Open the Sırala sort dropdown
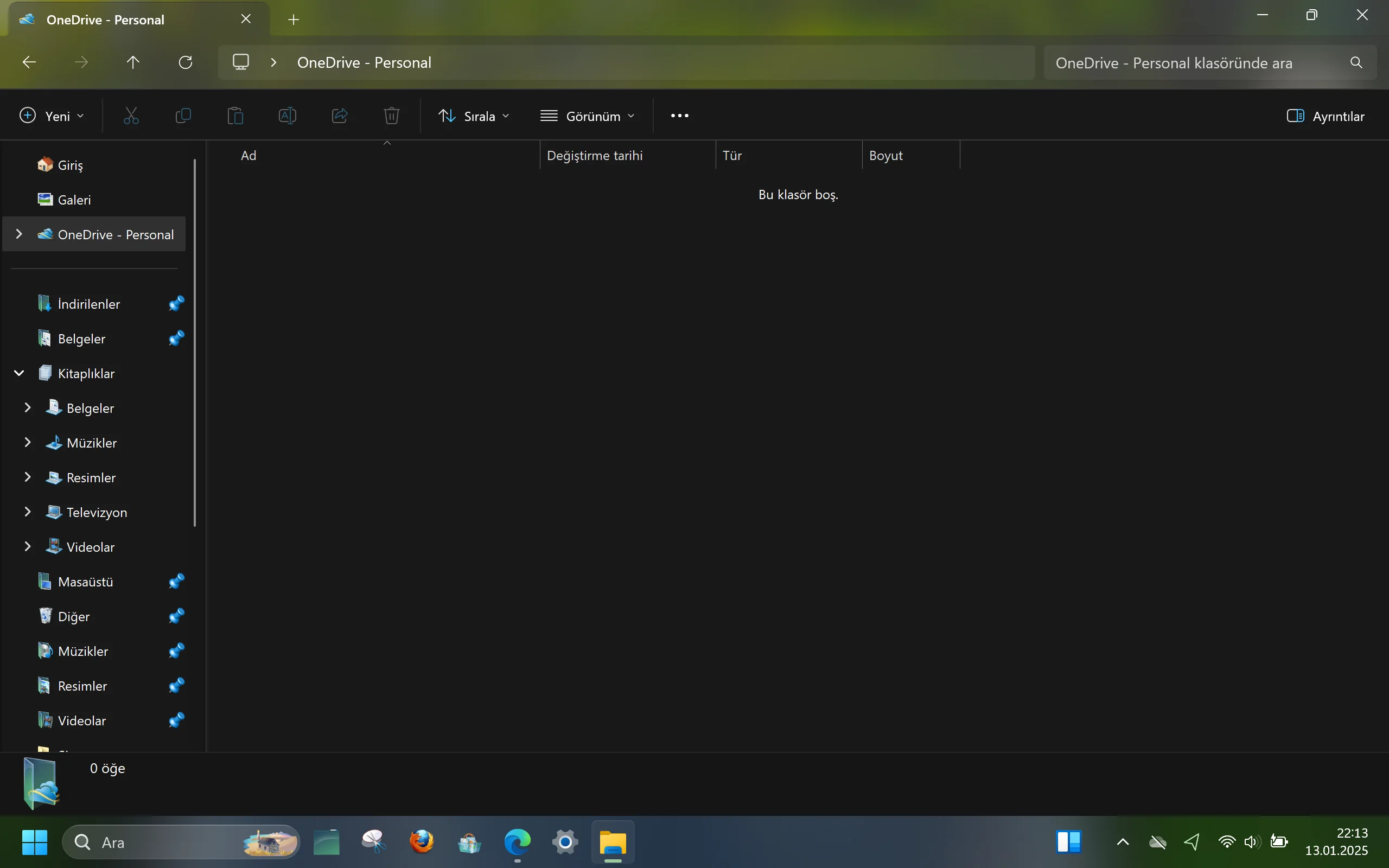The image size is (1389, 868). click(x=474, y=116)
